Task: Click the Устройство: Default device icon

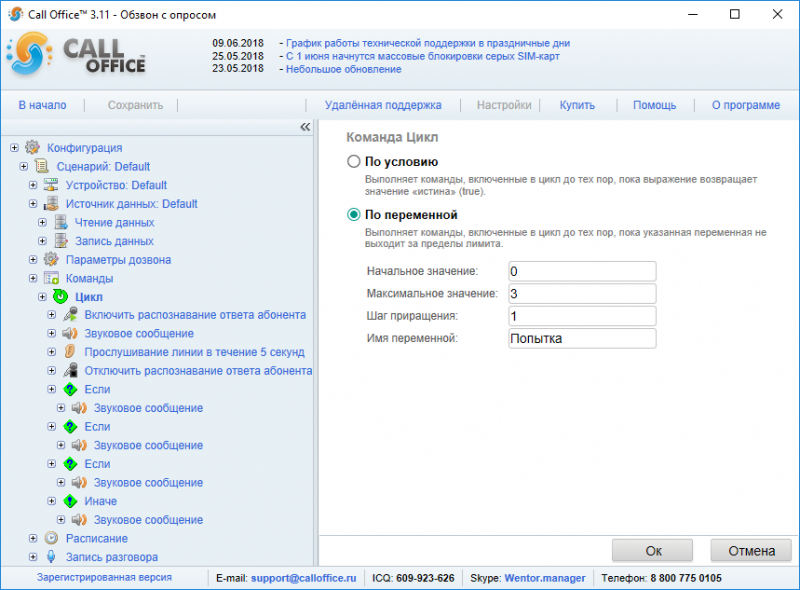Action: [x=51, y=185]
